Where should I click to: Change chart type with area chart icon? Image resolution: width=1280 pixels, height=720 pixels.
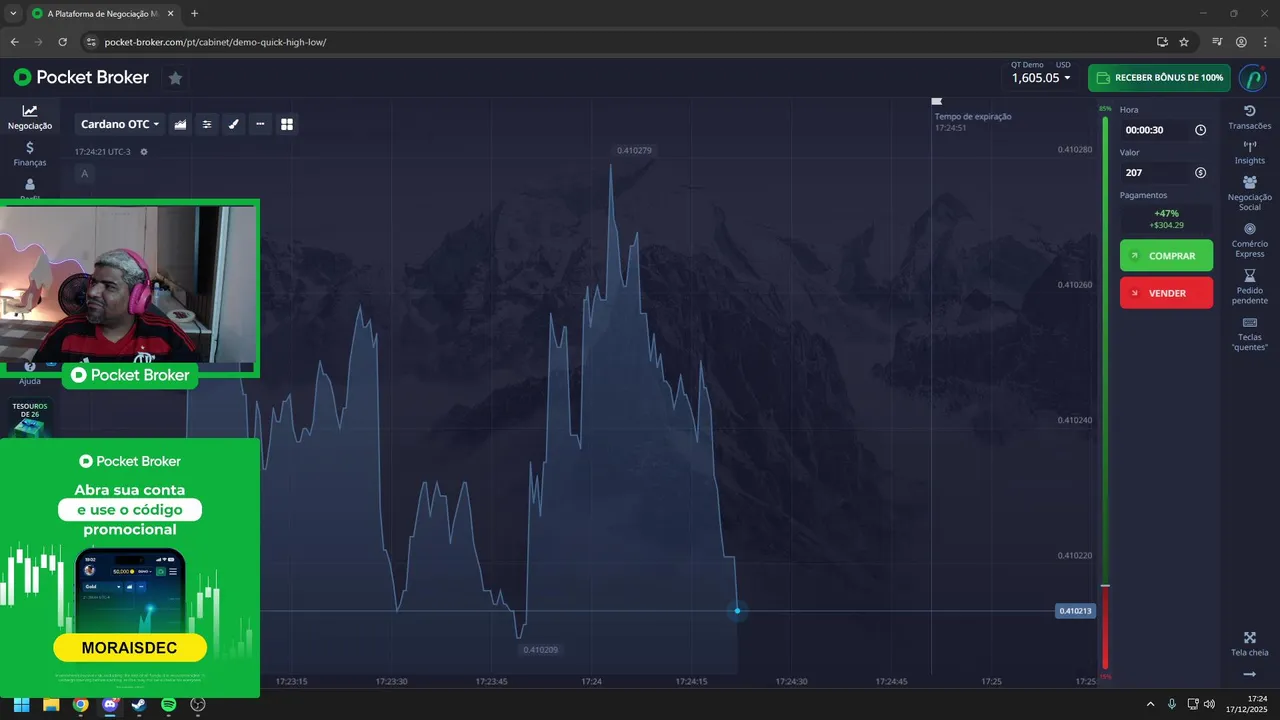point(181,124)
